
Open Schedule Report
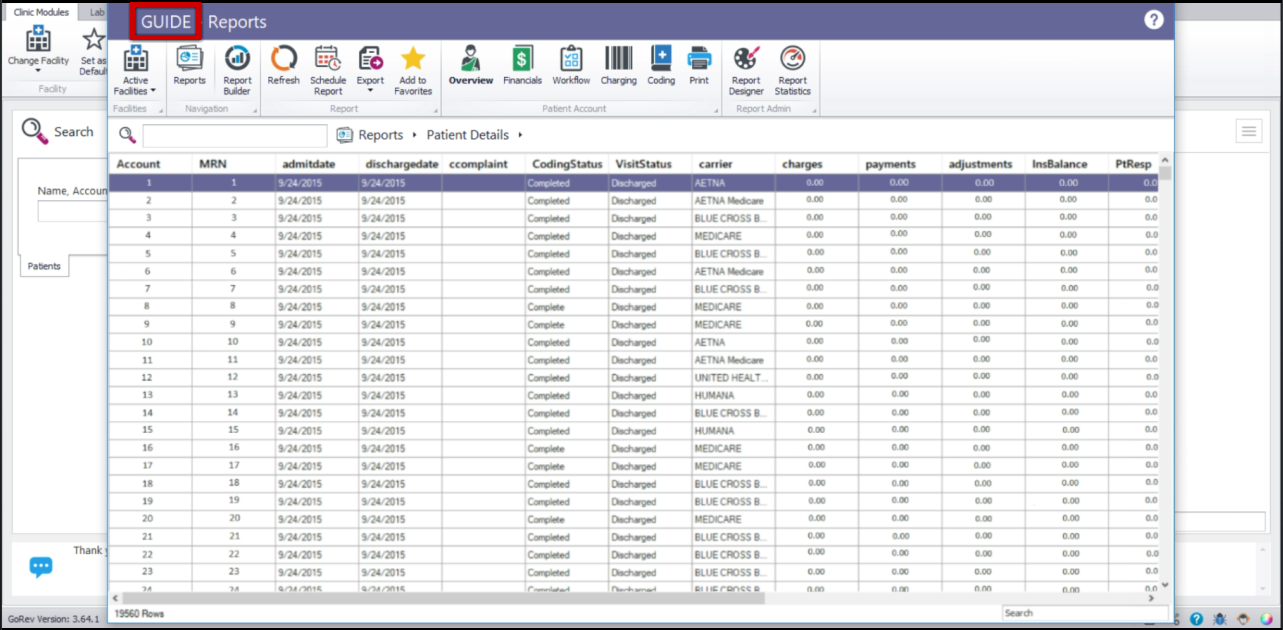pyautogui.click(x=328, y=70)
